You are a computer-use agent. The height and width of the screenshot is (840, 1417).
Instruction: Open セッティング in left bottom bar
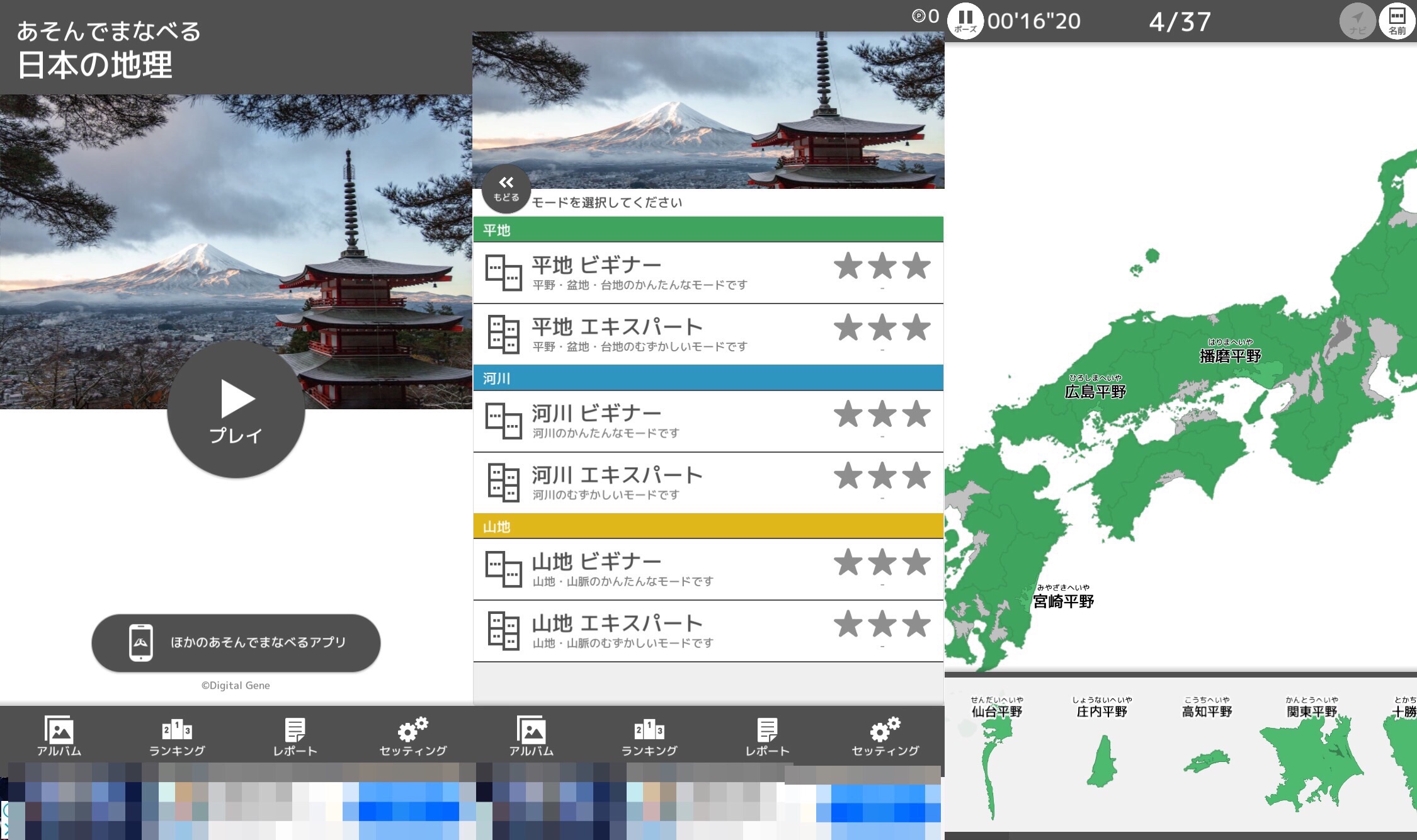point(413,735)
